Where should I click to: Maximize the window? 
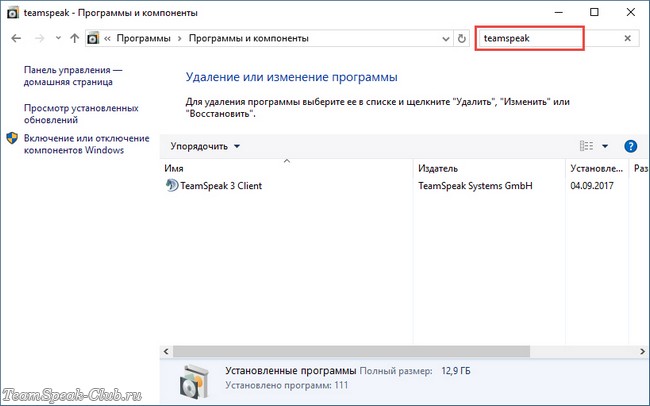[x=594, y=12]
